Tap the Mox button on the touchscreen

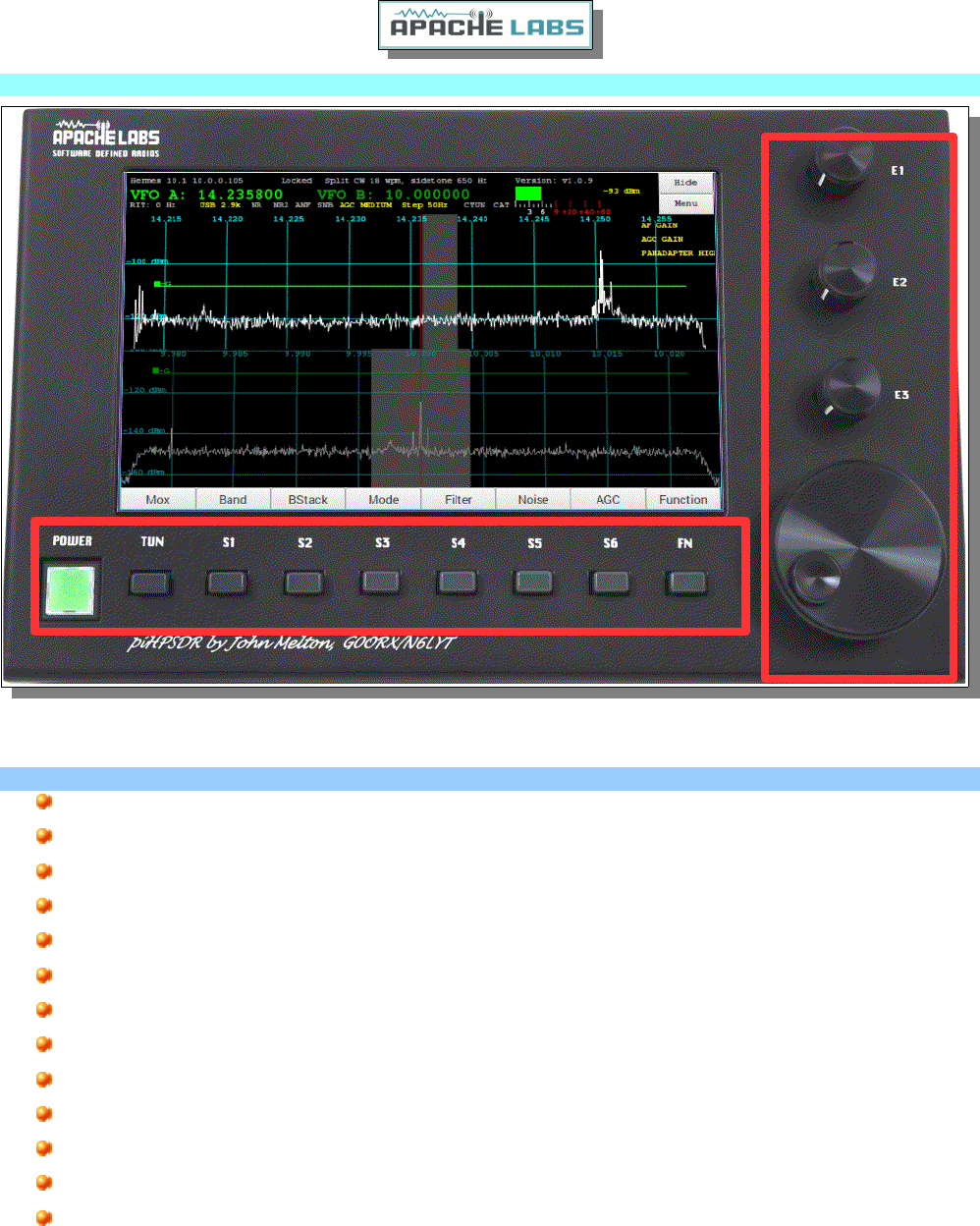(158, 499)
